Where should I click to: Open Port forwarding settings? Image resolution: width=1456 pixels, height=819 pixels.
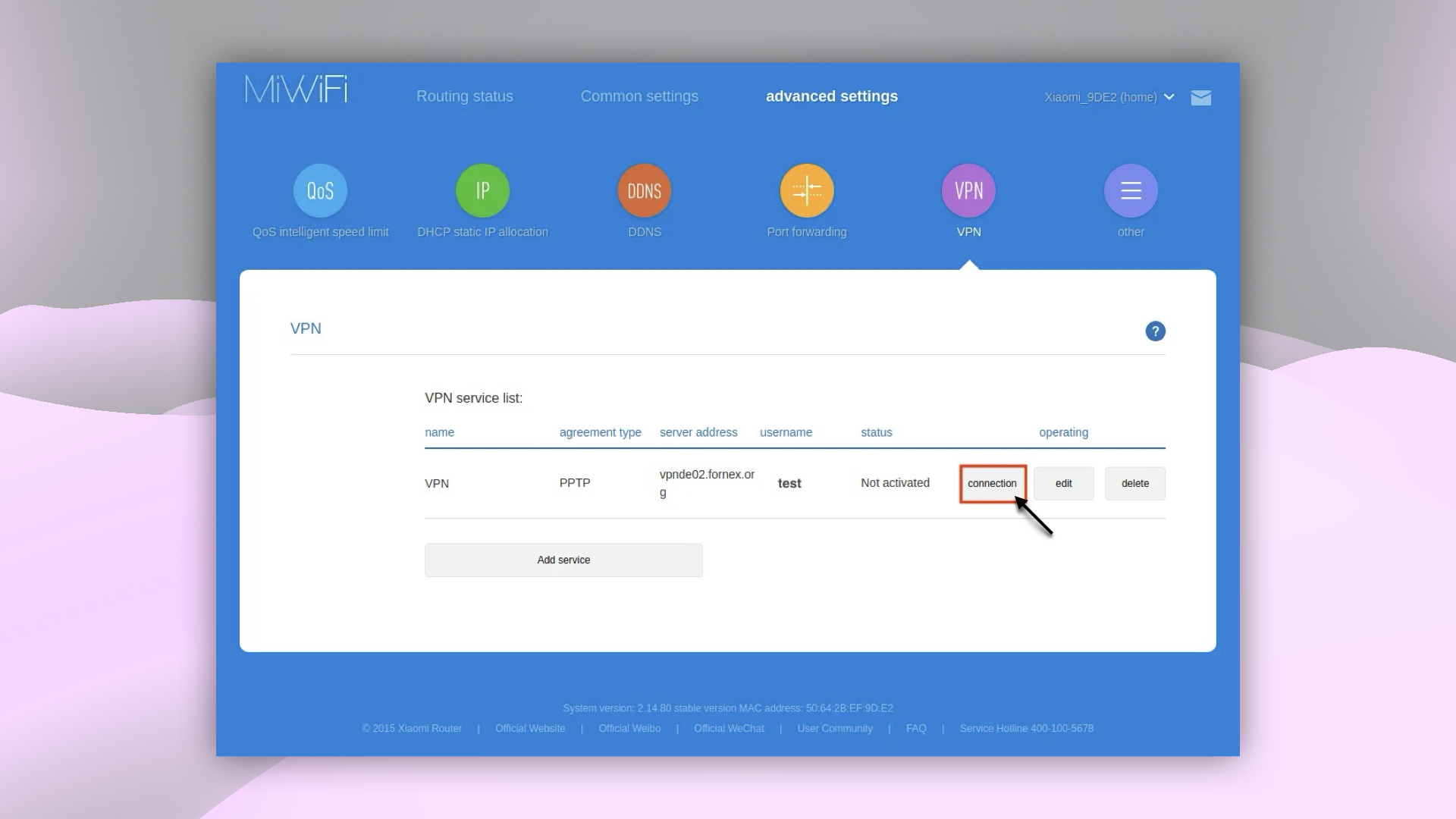806,190
